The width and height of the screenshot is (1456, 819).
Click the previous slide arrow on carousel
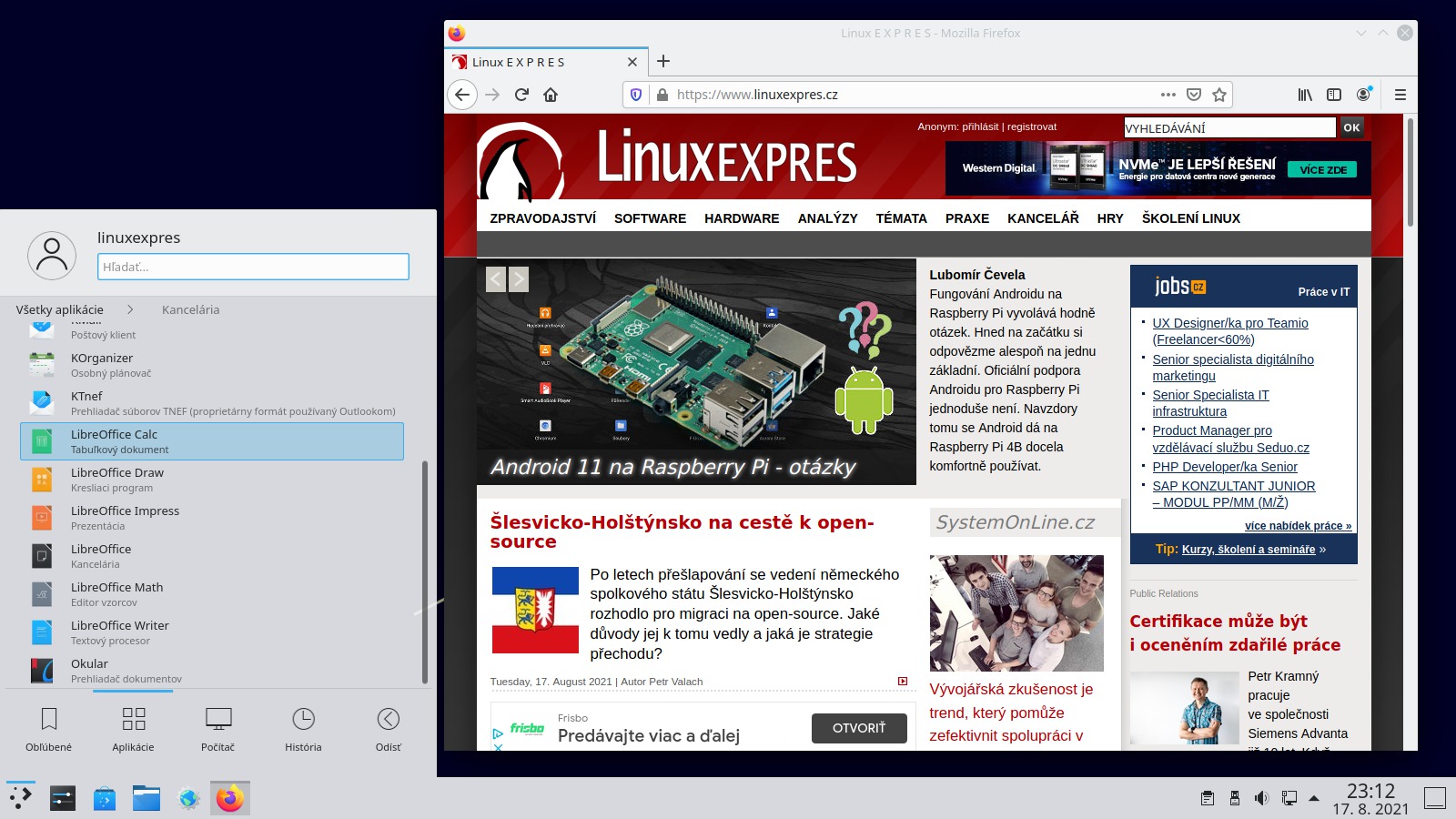496,279
